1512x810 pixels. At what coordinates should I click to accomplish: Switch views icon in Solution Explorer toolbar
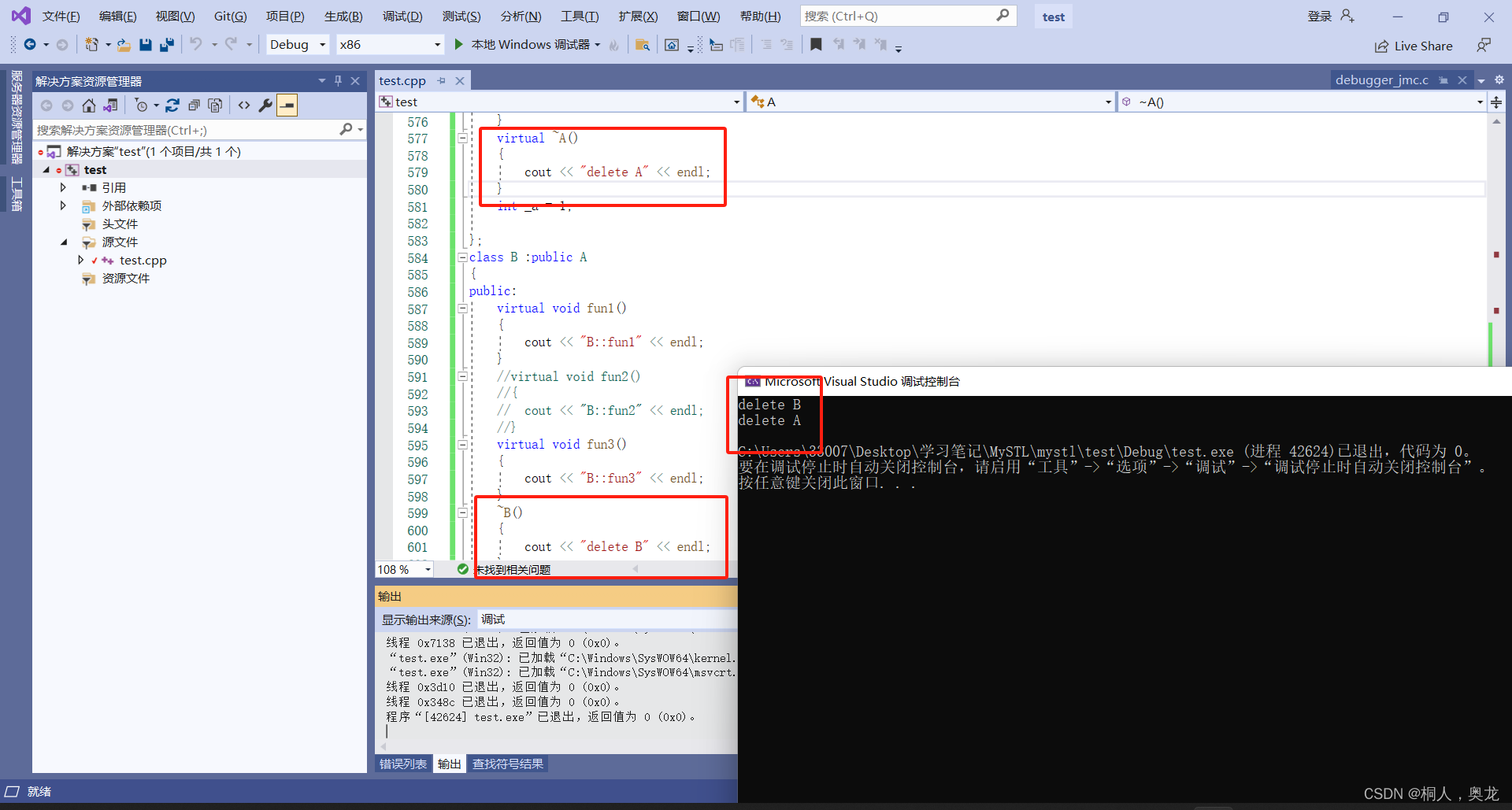click(110, 105)
